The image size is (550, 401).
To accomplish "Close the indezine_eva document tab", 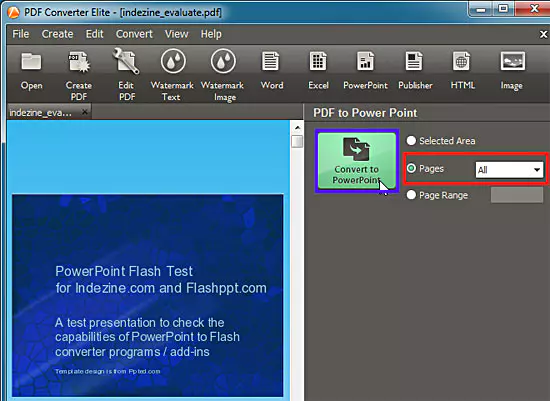I will (85, 112).
